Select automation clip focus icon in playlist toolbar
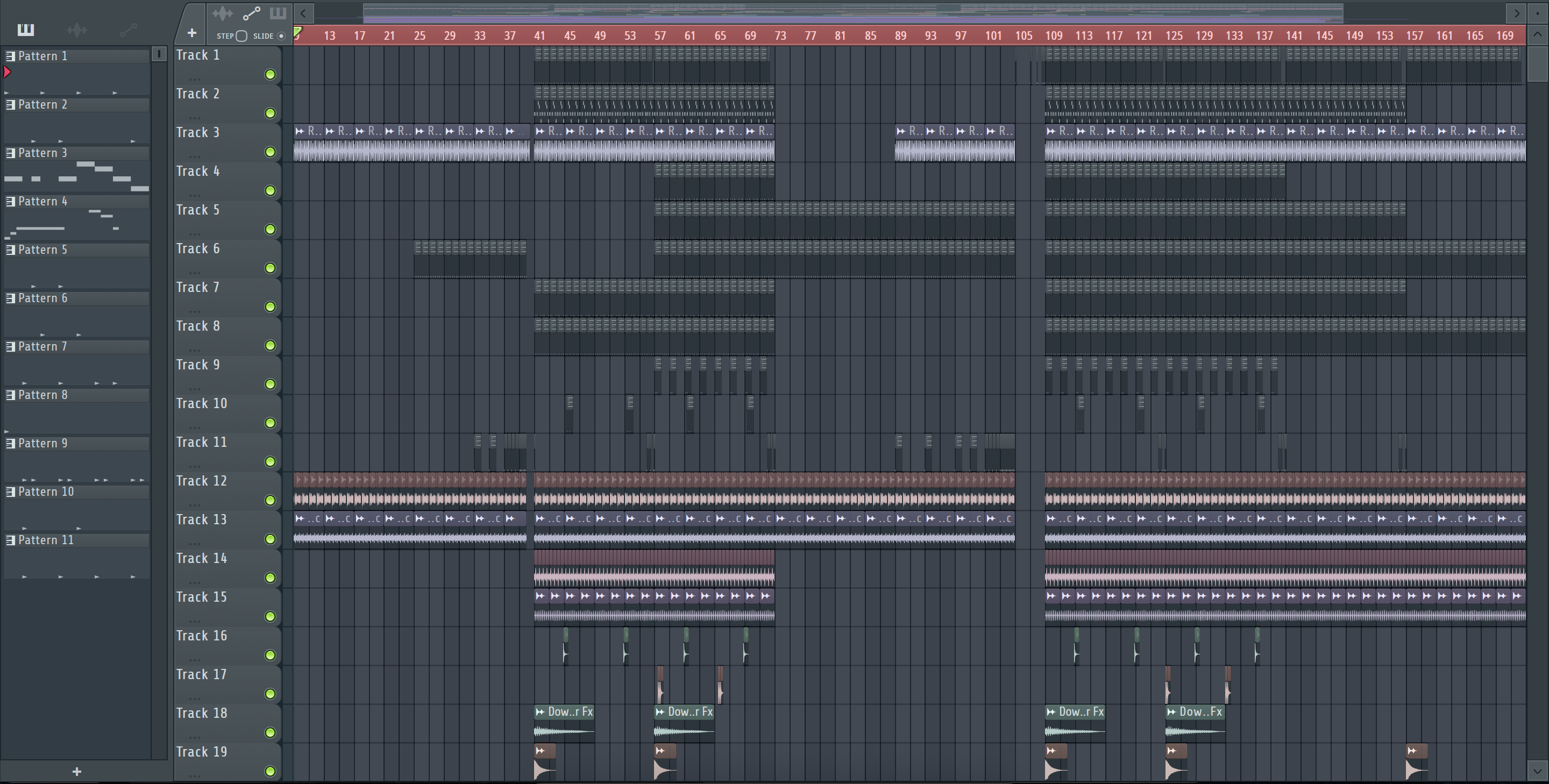Viewport: 1549px width, 784px height. pos(251,13)
